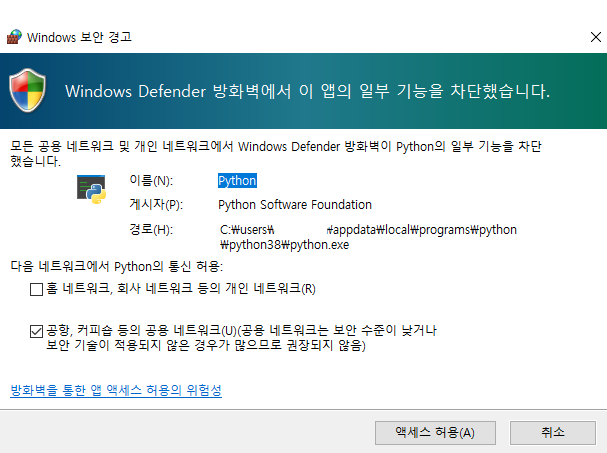Screen dimensions: 607x453
Task: Click the description about blocked Python features
Action: (x=276, y=154)
